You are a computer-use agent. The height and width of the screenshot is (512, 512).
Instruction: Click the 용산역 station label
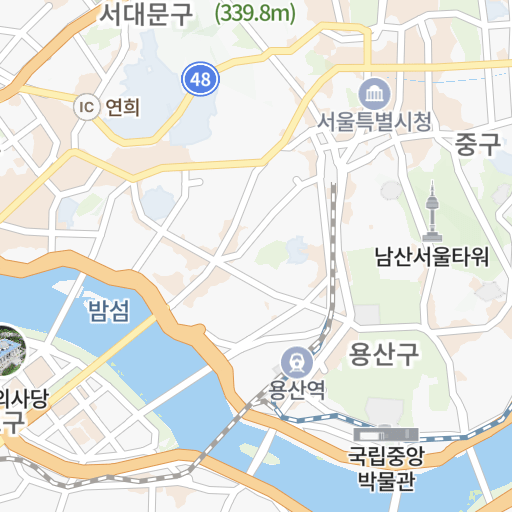click(x=297, y=390)
